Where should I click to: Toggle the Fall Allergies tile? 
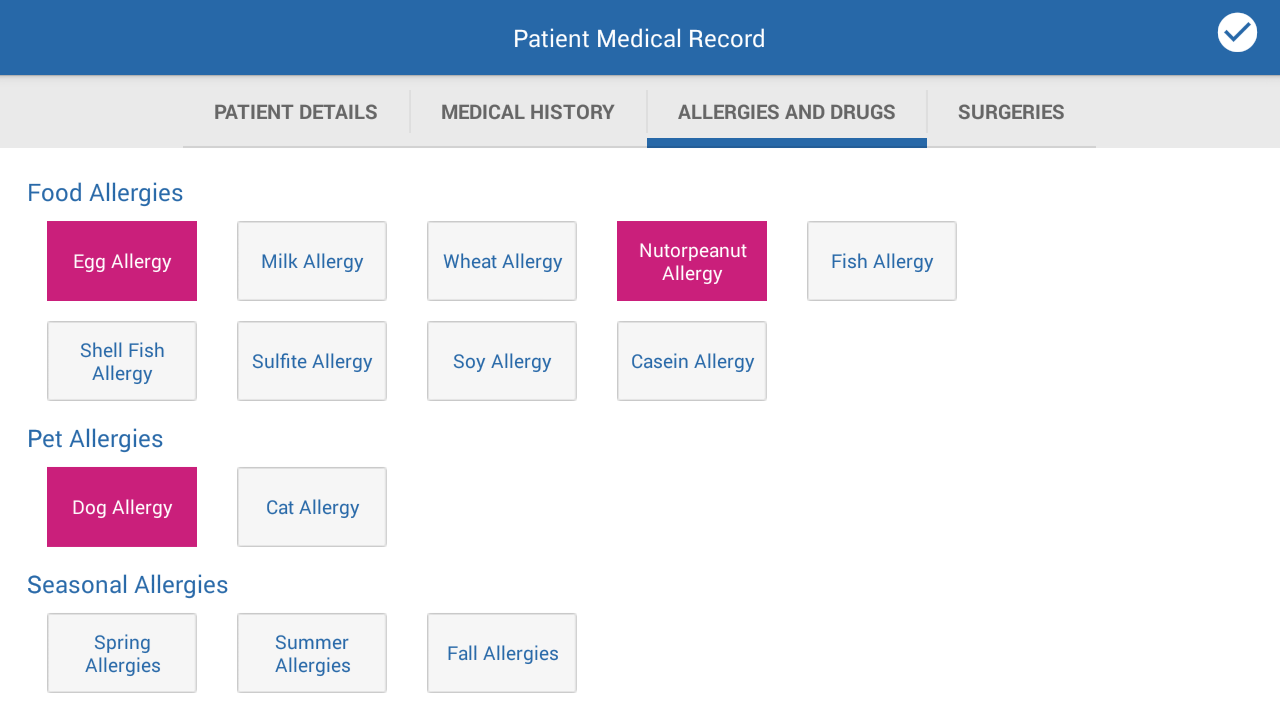point(502,653)
